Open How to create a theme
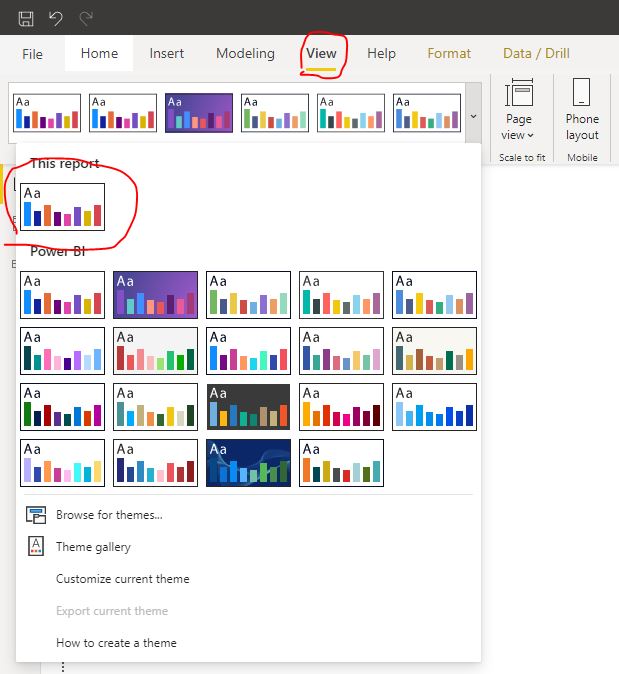Viewport: 619px width, 674px height. pos(116,643)
